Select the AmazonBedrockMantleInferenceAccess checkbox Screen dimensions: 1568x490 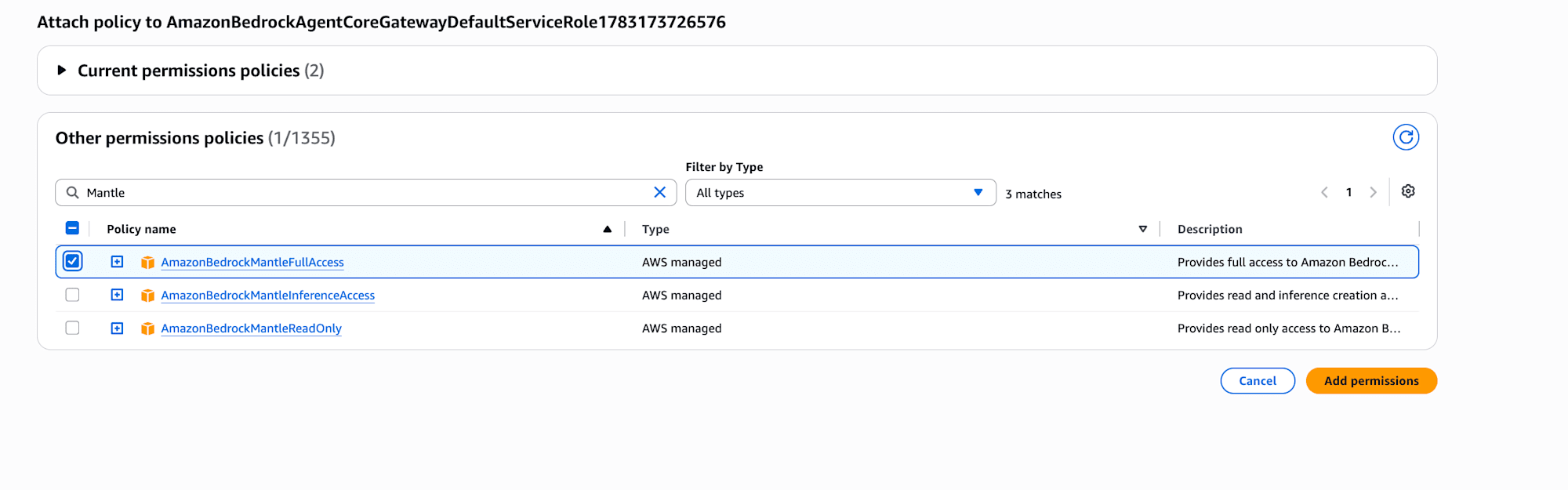tap(72, 295)
